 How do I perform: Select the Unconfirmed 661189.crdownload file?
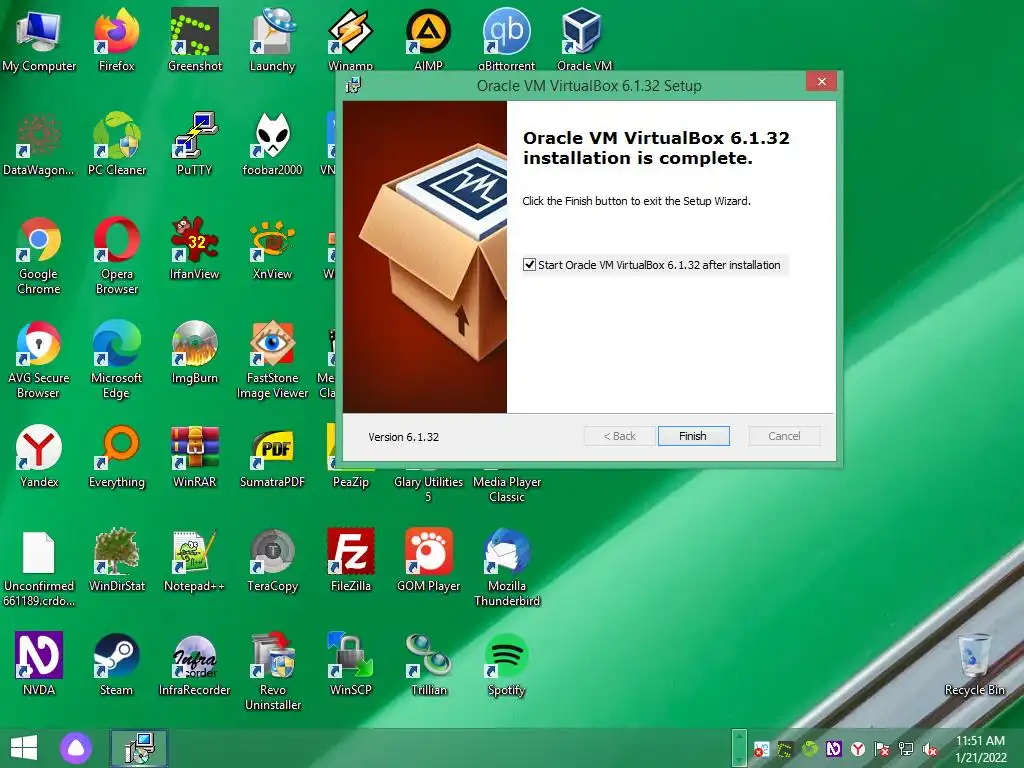pos(39,568)
